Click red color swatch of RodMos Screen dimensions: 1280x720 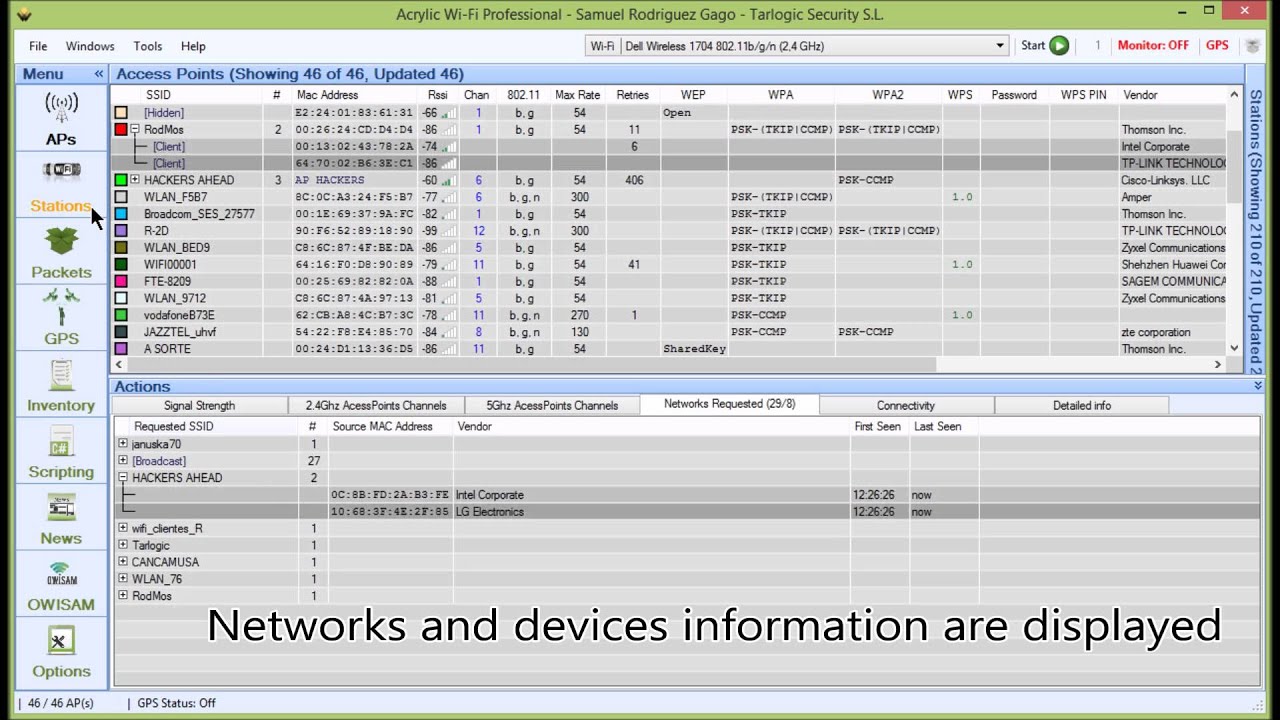(121, 130)
